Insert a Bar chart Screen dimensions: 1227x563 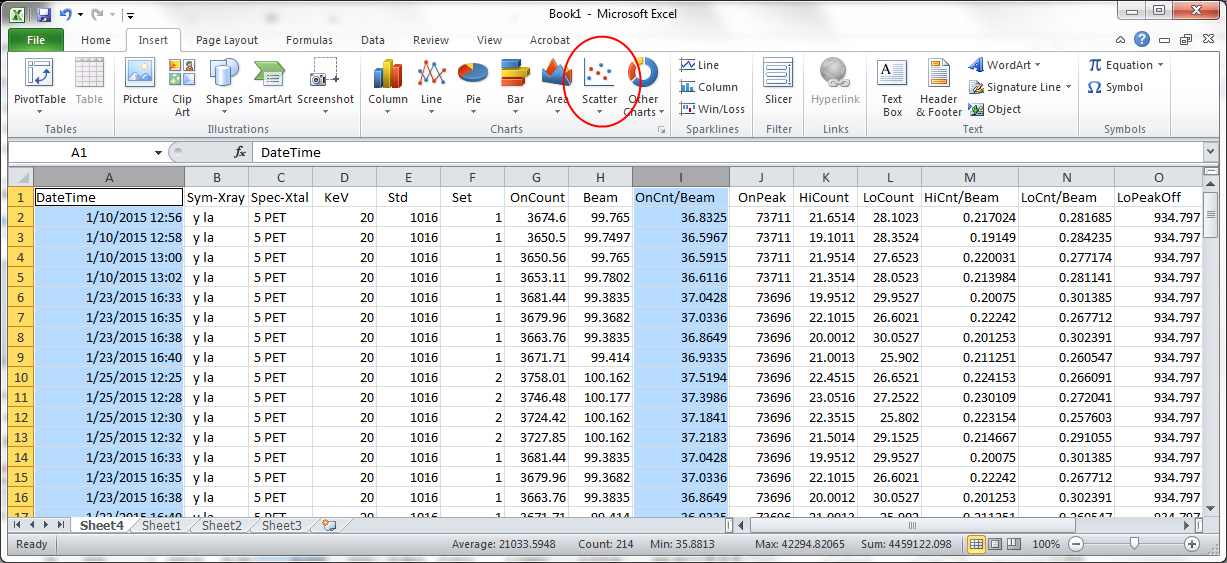pyautogui.click(x=515, y=82)
